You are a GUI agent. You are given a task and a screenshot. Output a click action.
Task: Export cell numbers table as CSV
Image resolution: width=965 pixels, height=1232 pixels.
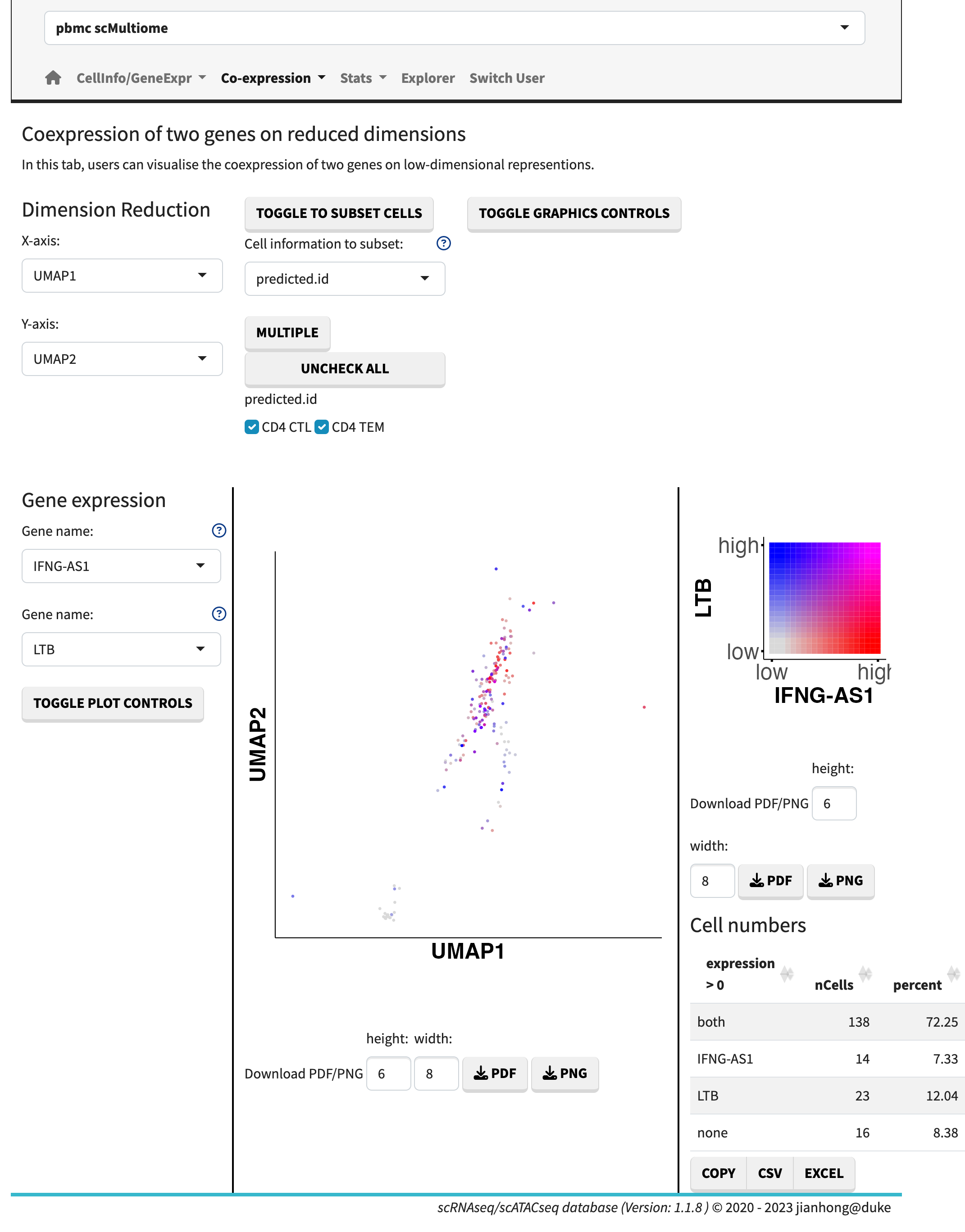pos(769,1173)
